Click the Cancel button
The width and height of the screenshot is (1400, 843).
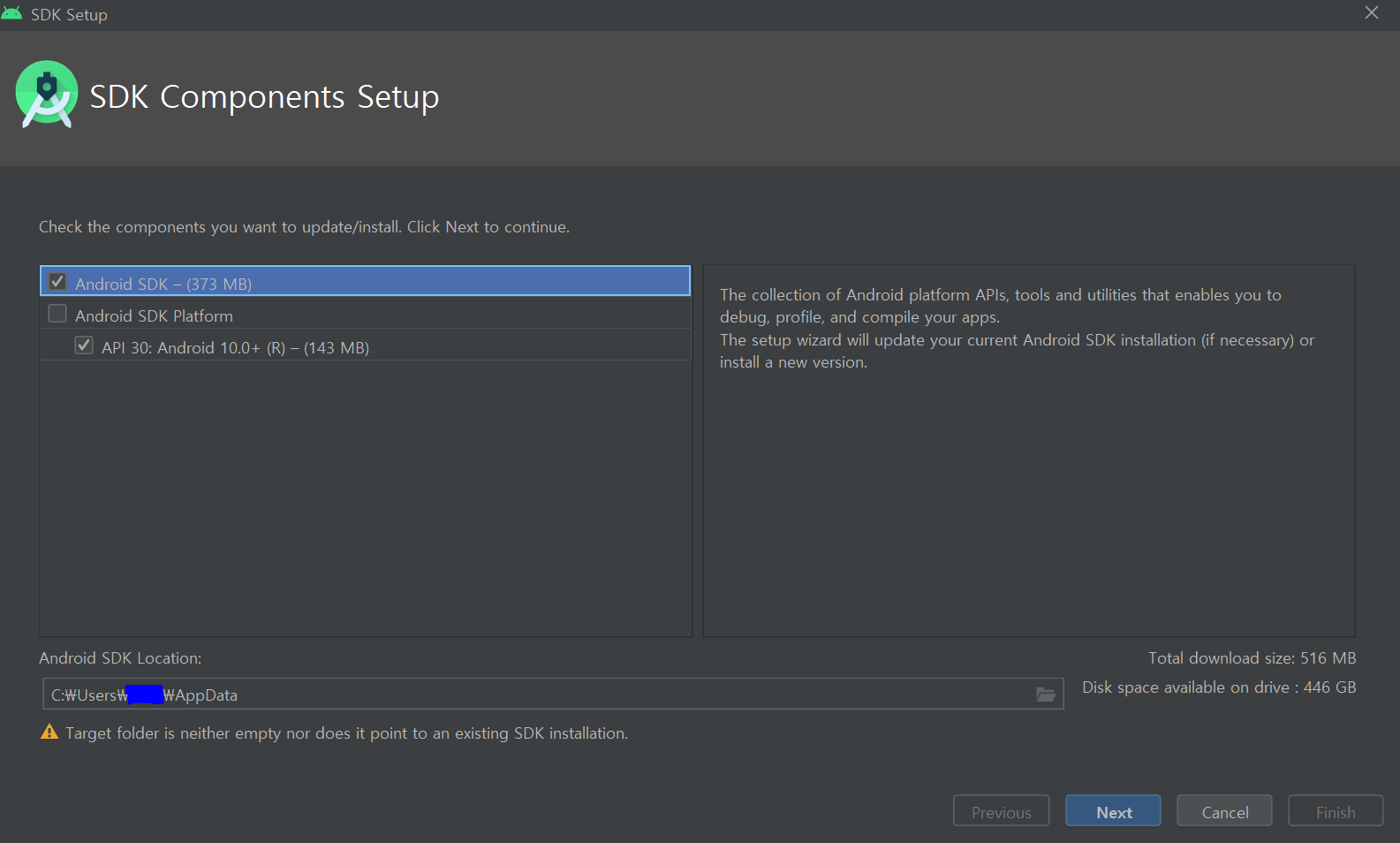click(x=1224, y=811)
